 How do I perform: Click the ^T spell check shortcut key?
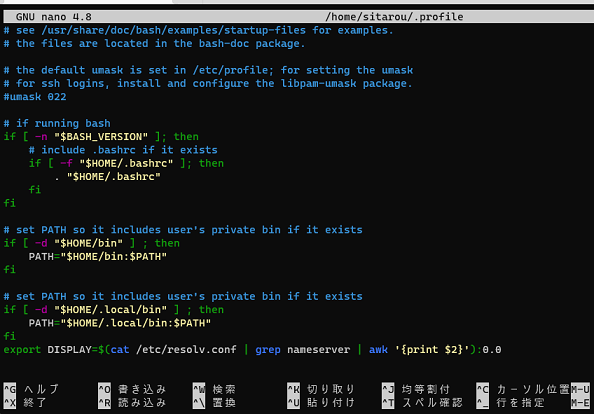point(388,402)
